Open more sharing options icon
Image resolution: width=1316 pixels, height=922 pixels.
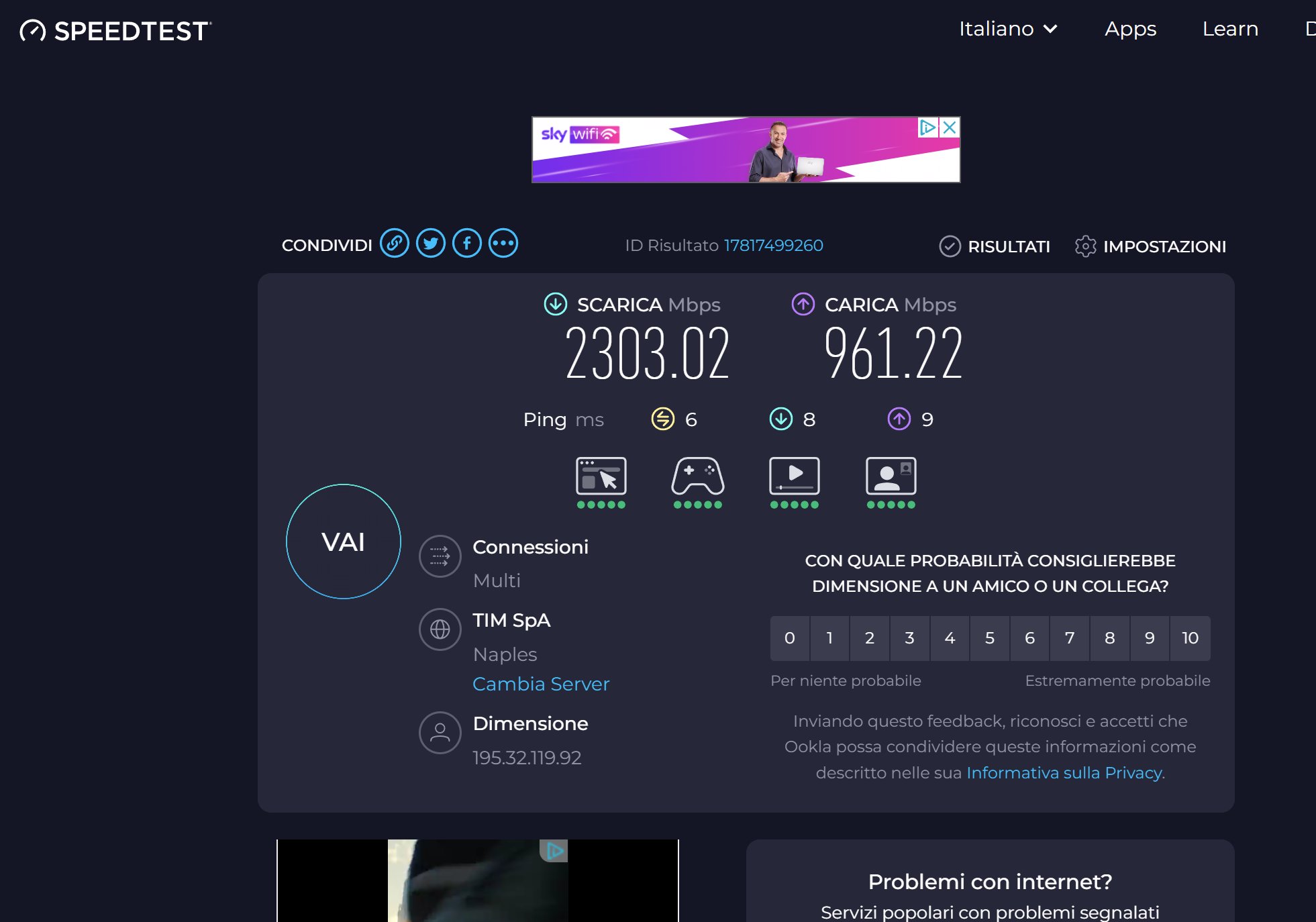tap(503, 244)
